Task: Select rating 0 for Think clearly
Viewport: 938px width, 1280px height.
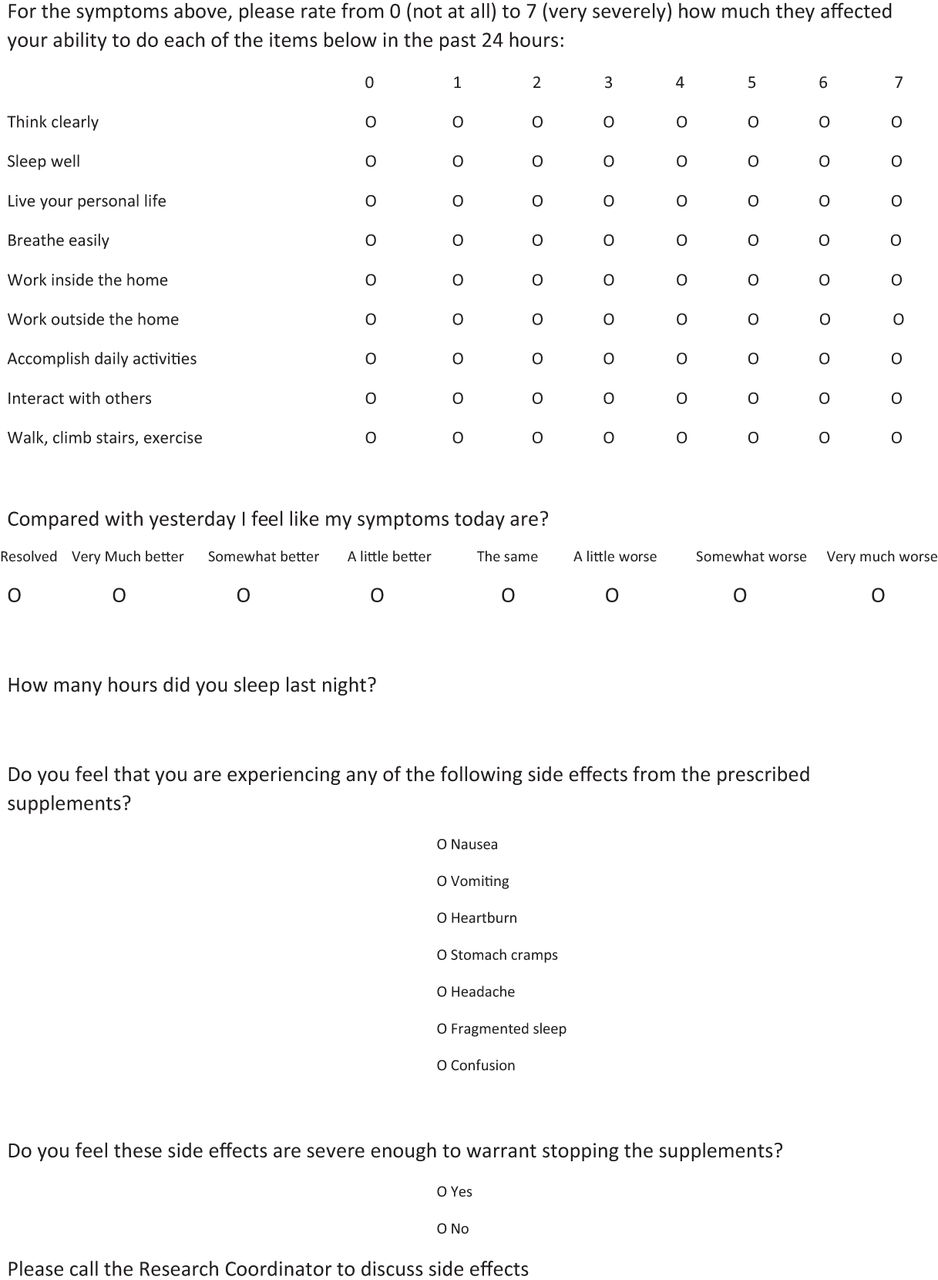Action: [x=370, y=122]
